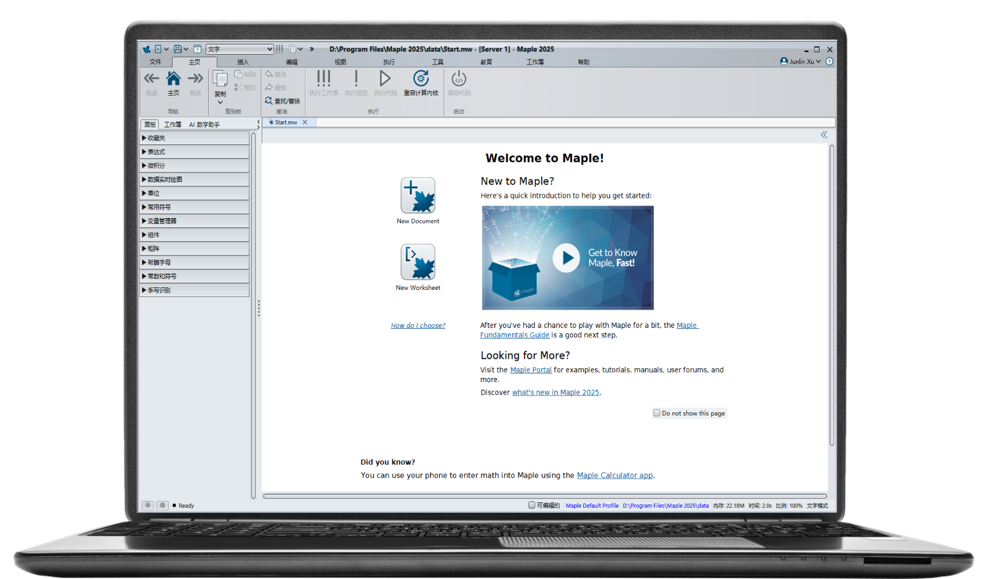Click the palette panel vertical scrollbar

tap(253, 313)
